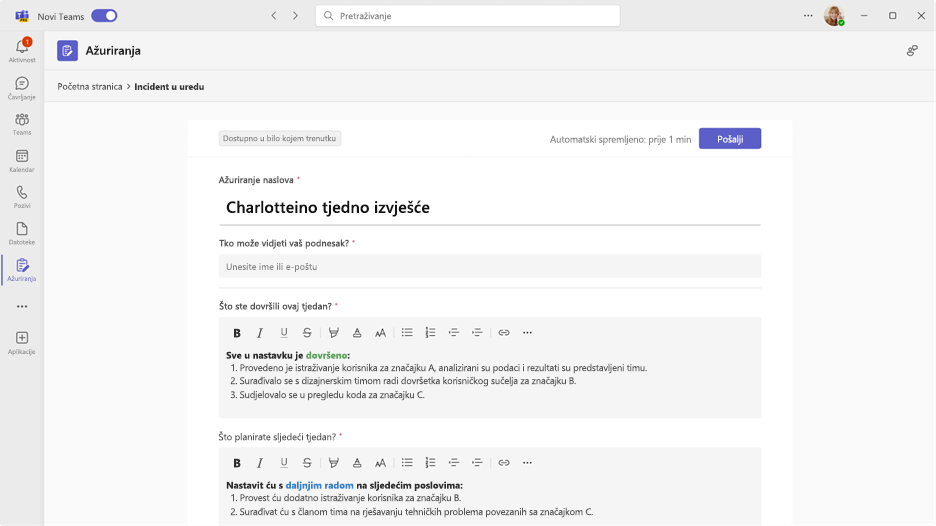The width and height of the screenshot is (936, 526).
Task: Open Pozivi calls in the sidebar
Action: [x=22, y=197]
